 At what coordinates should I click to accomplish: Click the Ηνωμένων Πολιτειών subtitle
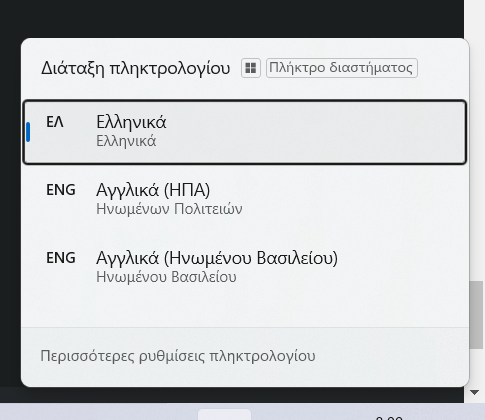click(169, 209)
